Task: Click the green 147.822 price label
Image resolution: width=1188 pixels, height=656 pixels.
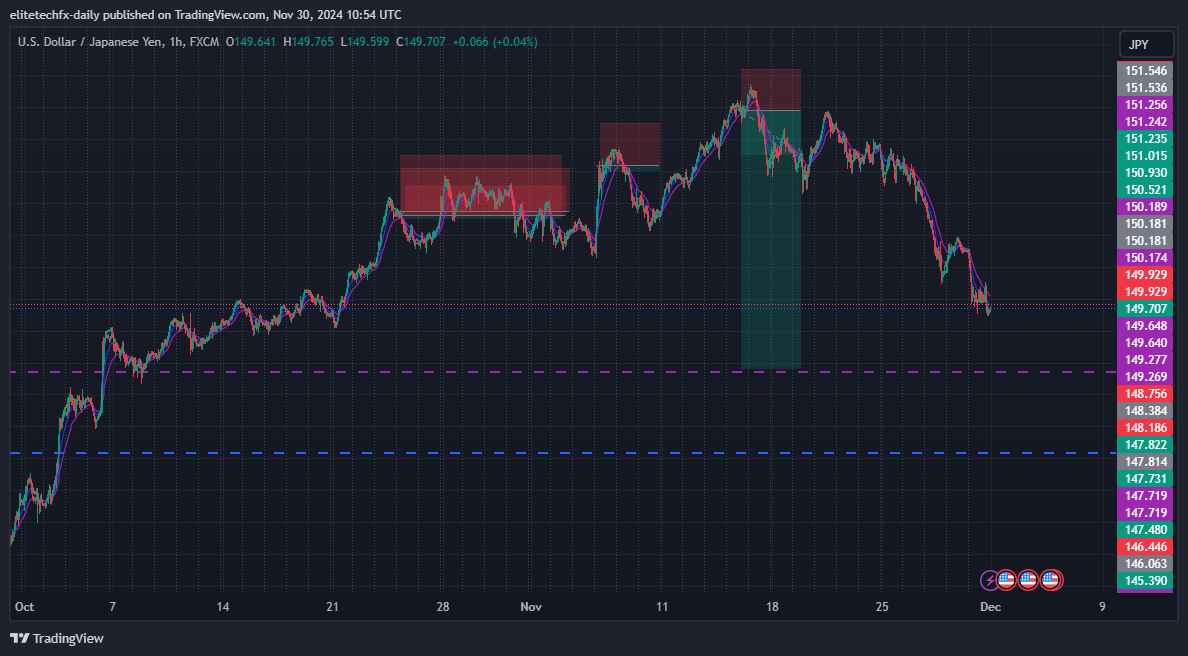Action: tap(1145, 445)
